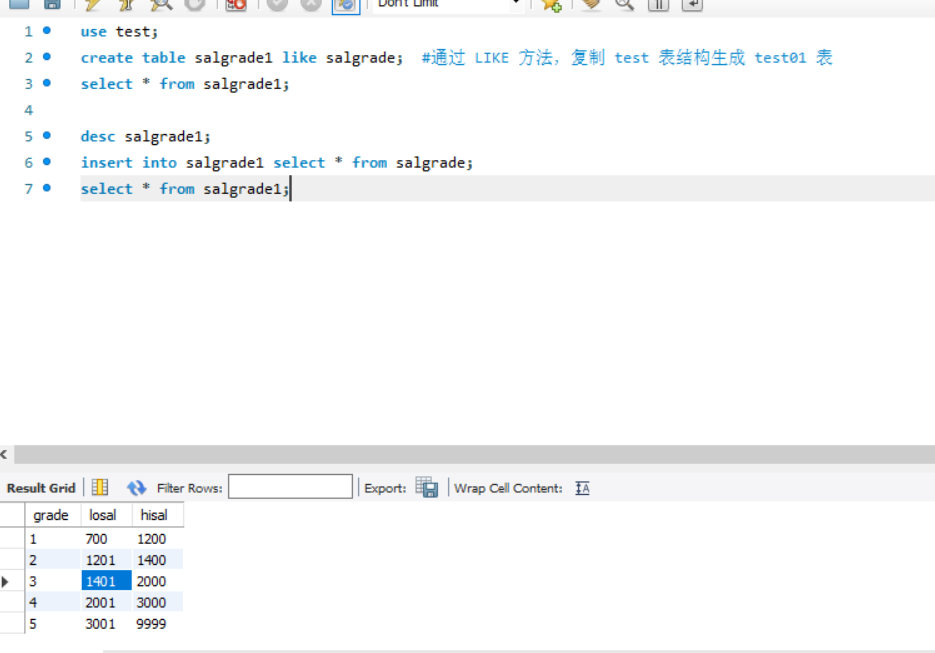The width and height of the screenshot is (935, 653).
Task: Select the losal cell 1201
Action: point(106,561)
